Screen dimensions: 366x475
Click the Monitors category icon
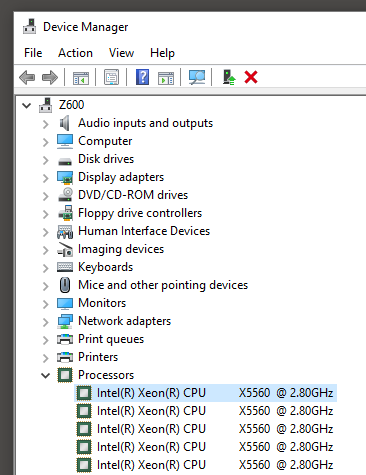65,304
